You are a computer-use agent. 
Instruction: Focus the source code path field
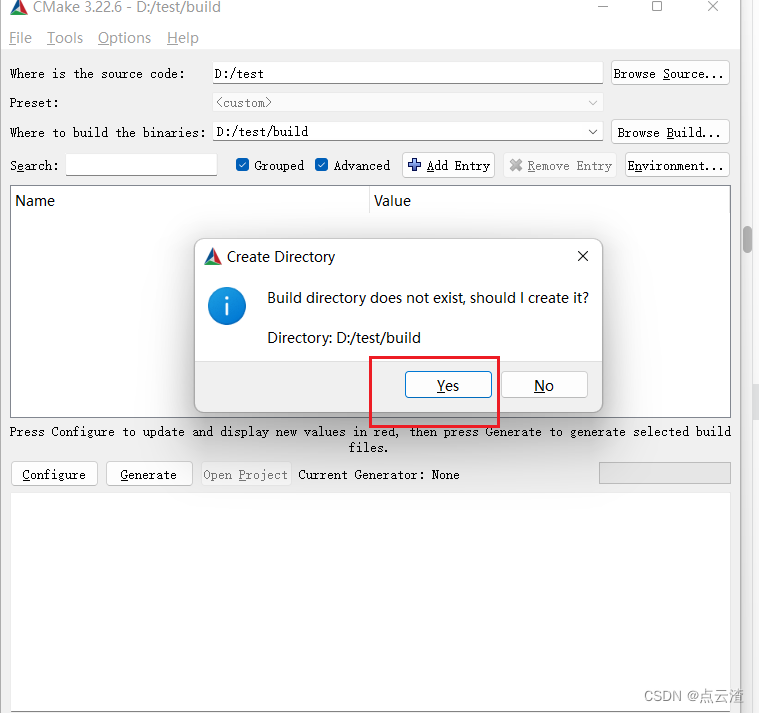(x=408, y=74)
